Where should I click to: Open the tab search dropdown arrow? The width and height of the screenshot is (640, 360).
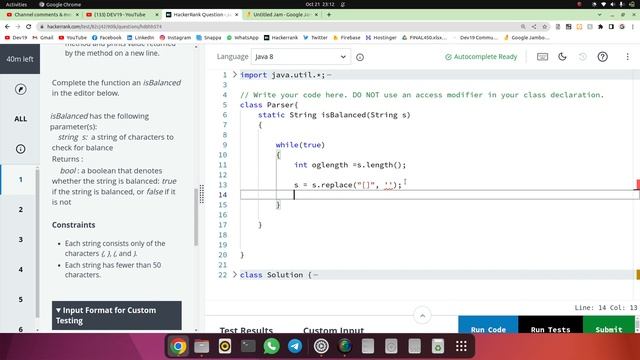(x=600, y=14)
